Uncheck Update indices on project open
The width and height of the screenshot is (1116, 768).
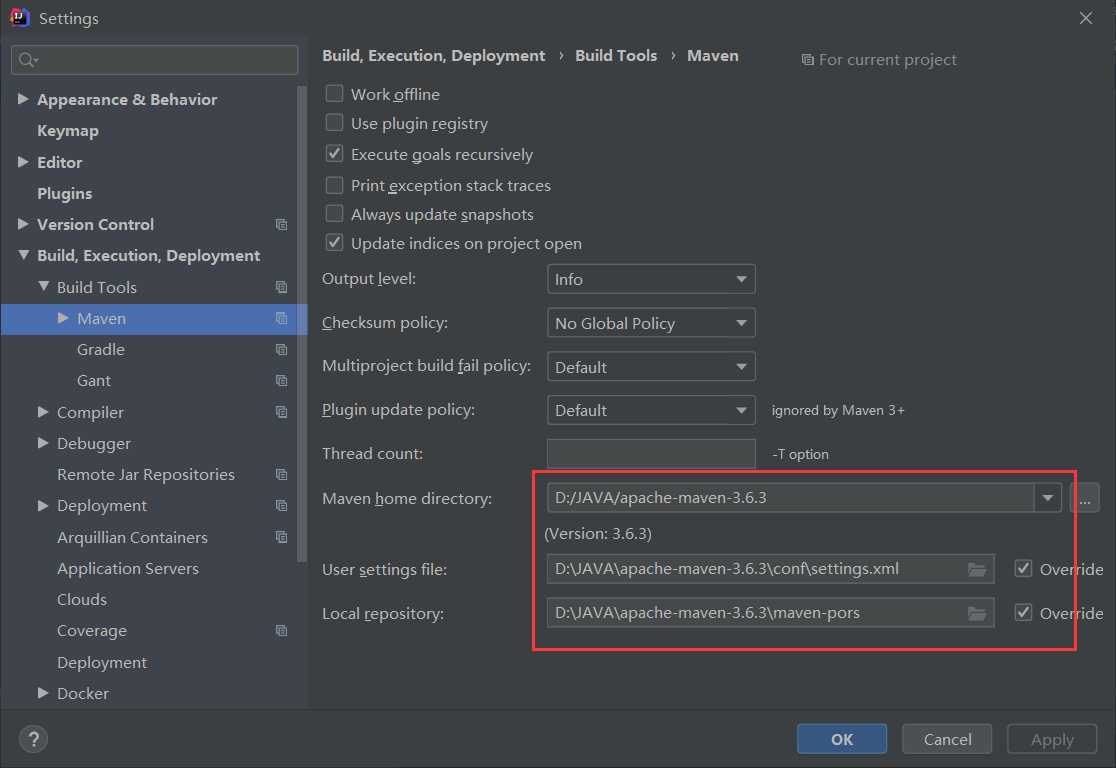pyautogui.click(x=334, y=243)
